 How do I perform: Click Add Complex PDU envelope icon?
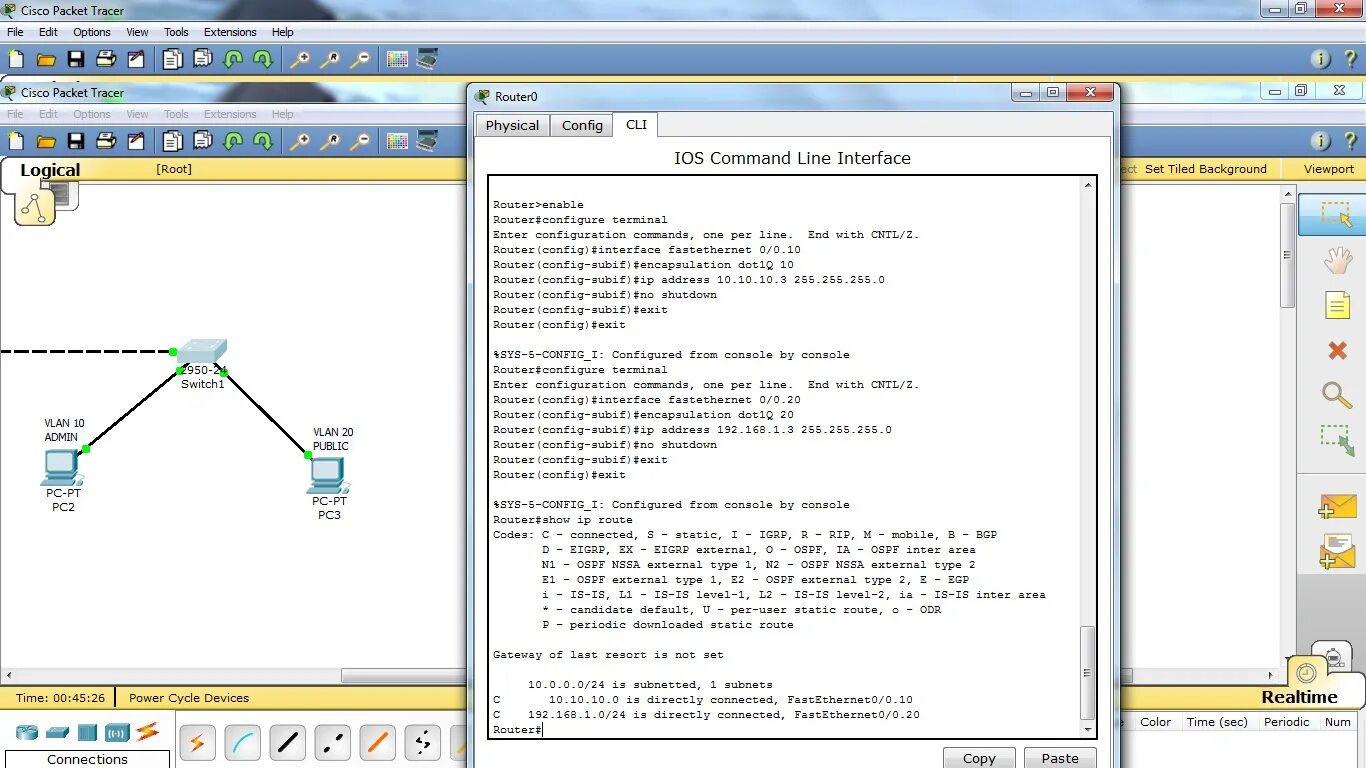tap(1337, 552)
